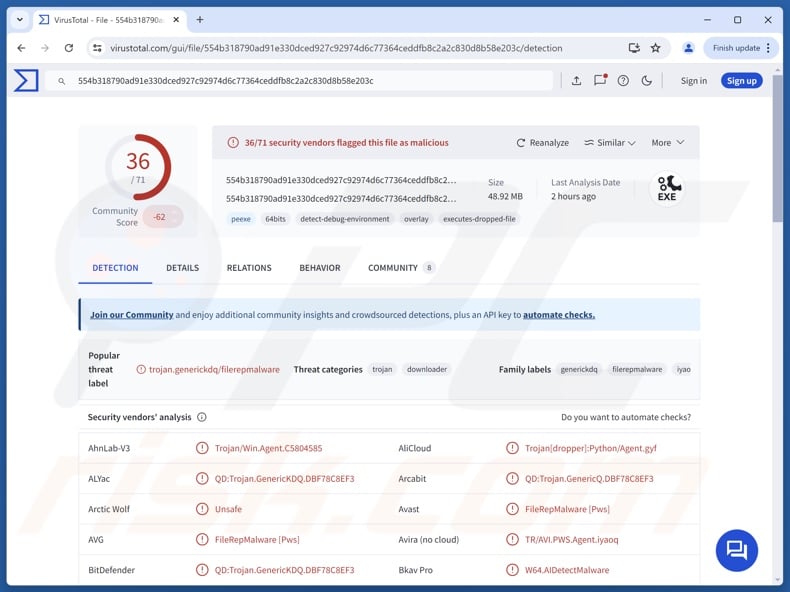Viewport: 790px width, 592px height.
Task: Click the magnifier search icon
Action: [x=62, y=81]
